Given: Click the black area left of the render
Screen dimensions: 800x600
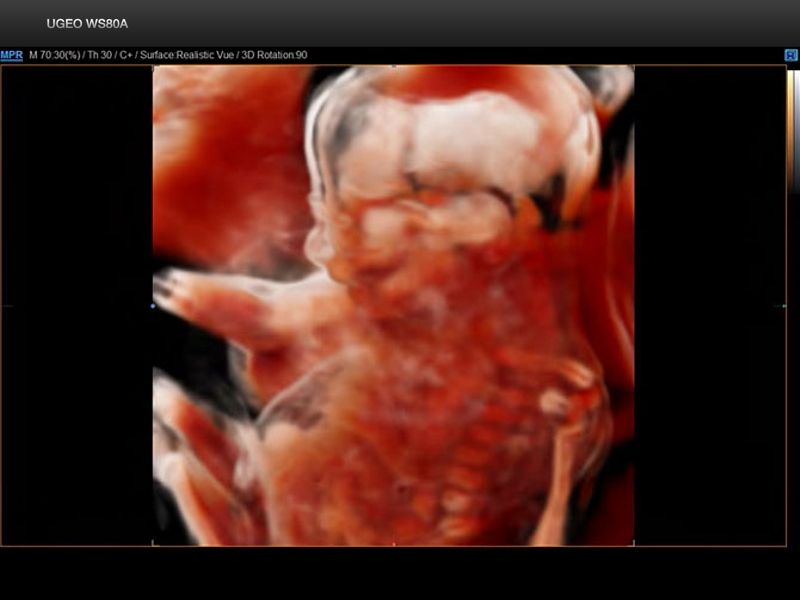Looking at the screenshot, I should (x=76, y=300).
